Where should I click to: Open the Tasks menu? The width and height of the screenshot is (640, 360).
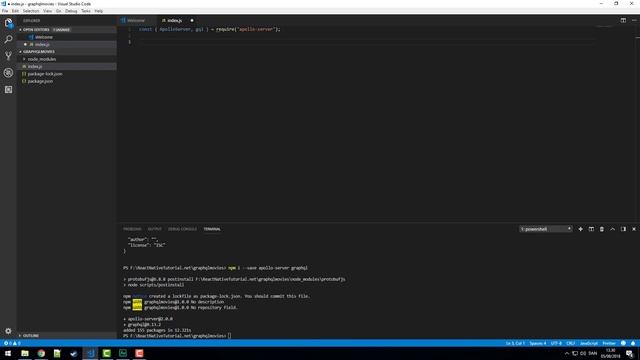pos(86,11)
